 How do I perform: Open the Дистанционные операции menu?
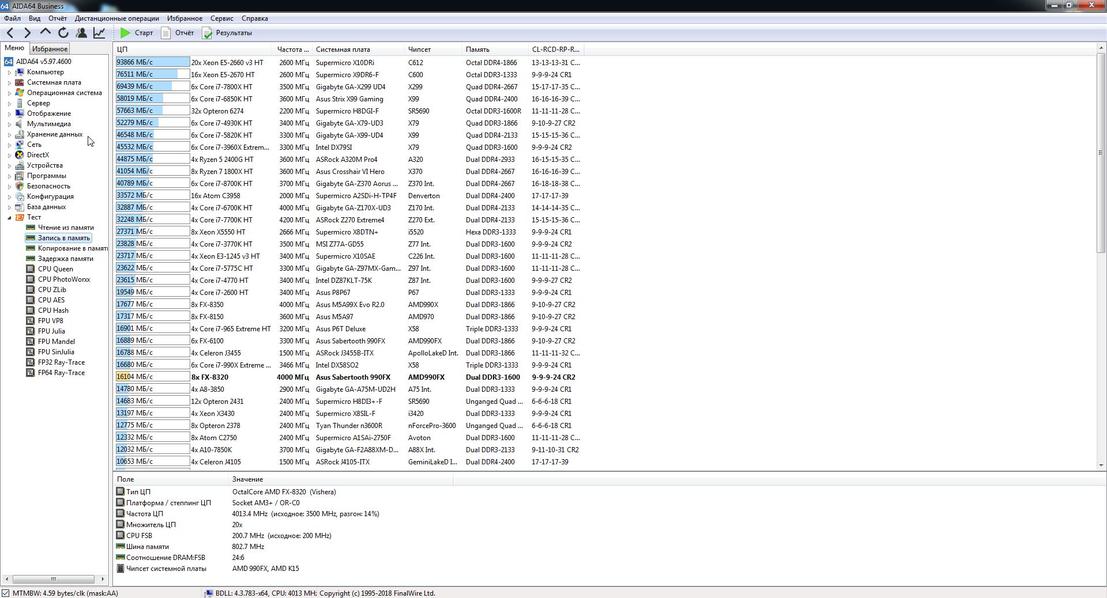click(116, 18)
